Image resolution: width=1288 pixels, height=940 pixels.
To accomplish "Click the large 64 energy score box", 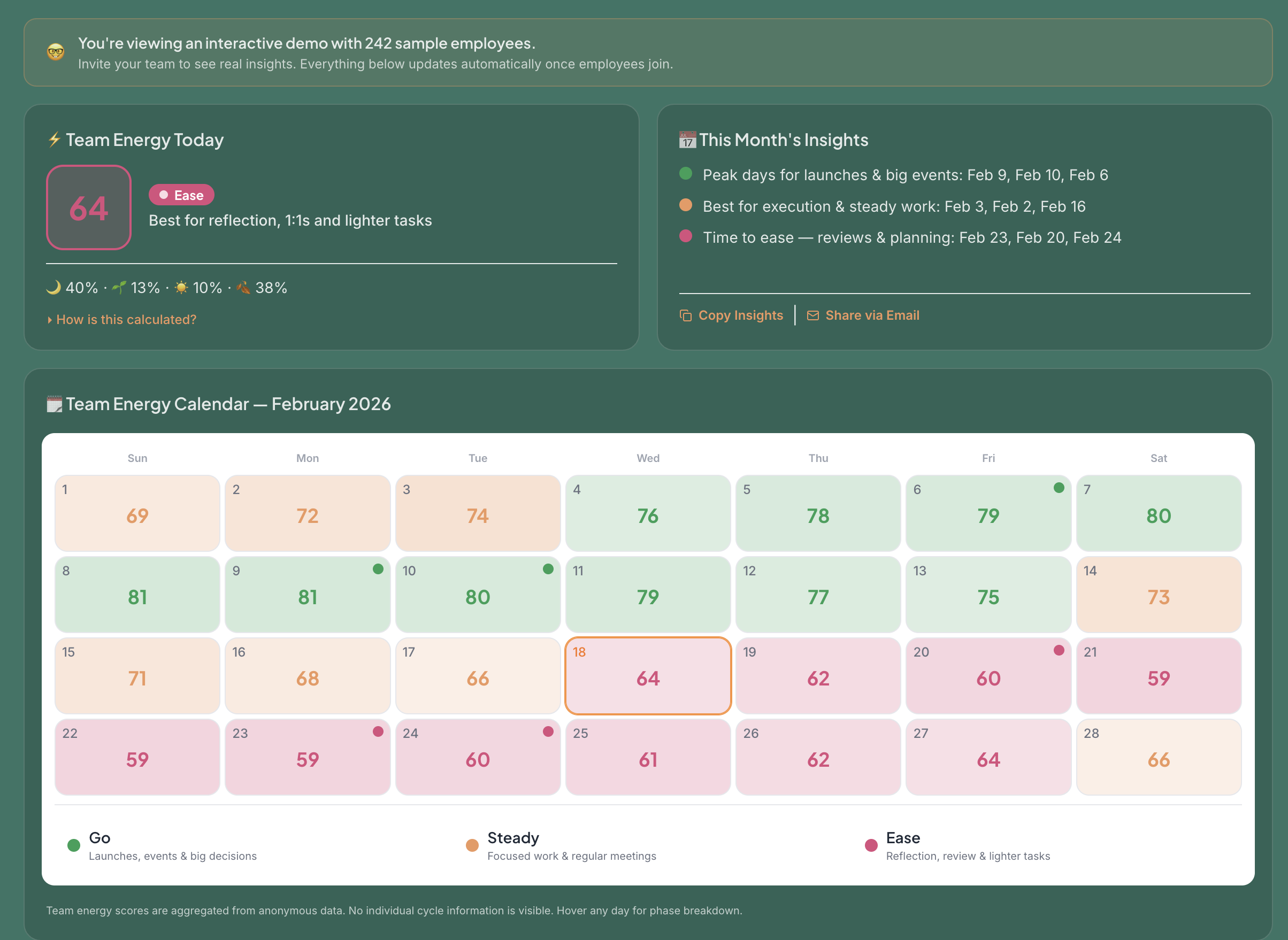I will 89,207.
